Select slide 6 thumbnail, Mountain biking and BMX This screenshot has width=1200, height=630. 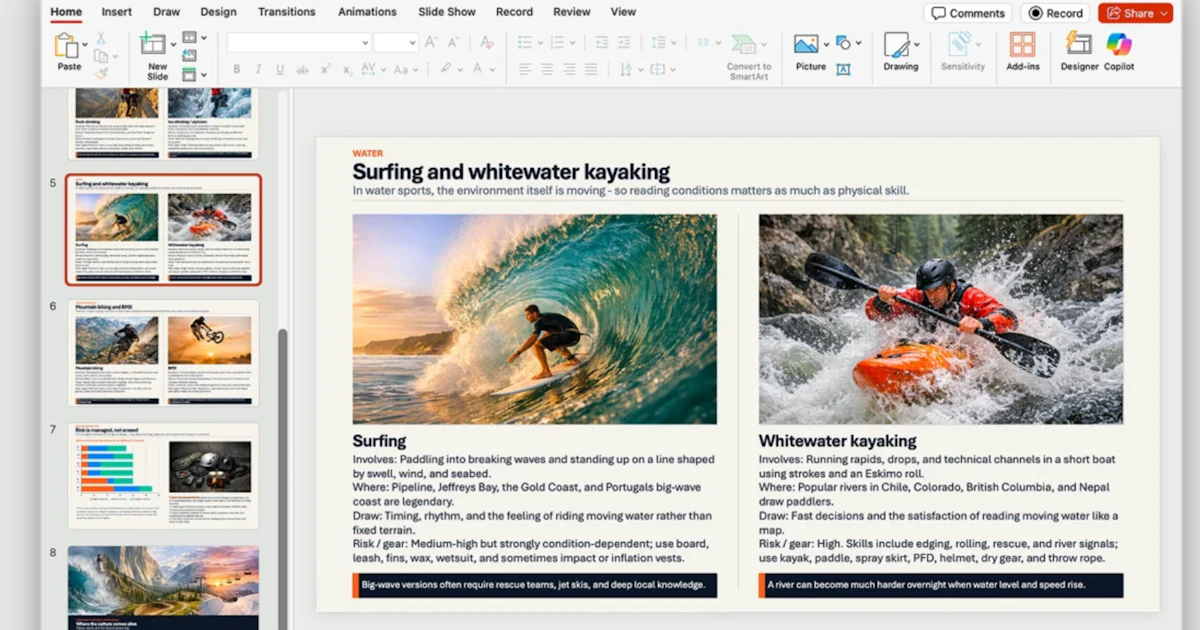pyautogui.click(x=162, y=353)
